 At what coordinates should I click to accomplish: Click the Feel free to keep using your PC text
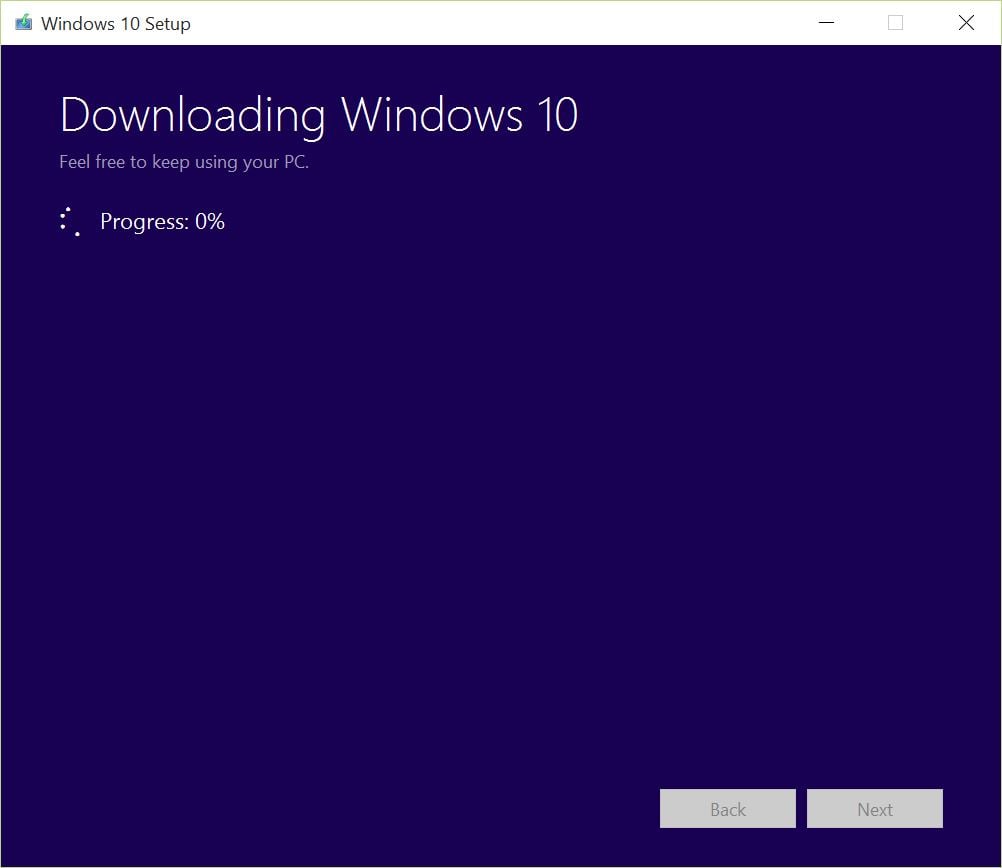pos(183,161)
